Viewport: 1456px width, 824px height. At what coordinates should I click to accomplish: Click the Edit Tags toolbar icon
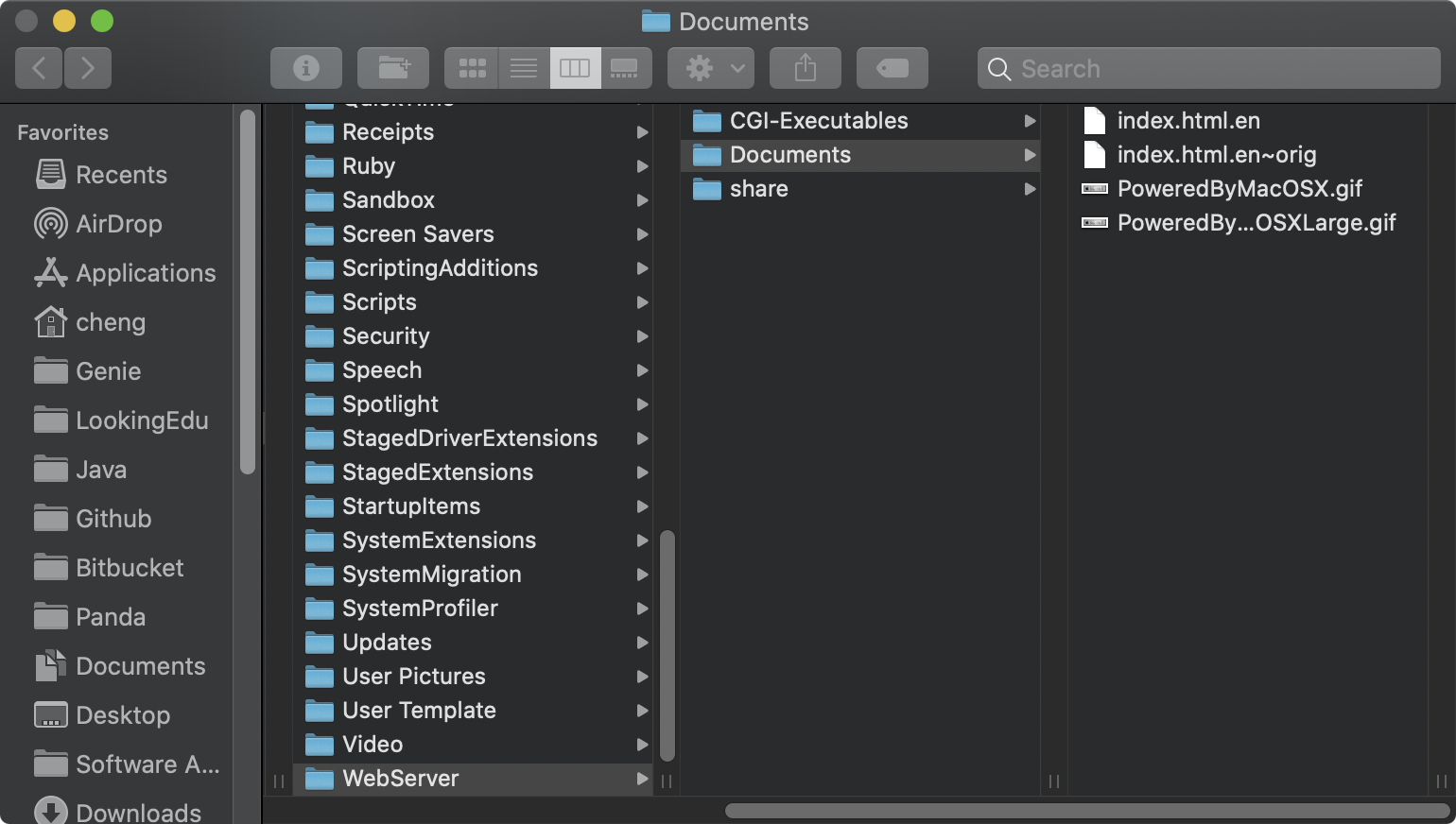[892, 68]
